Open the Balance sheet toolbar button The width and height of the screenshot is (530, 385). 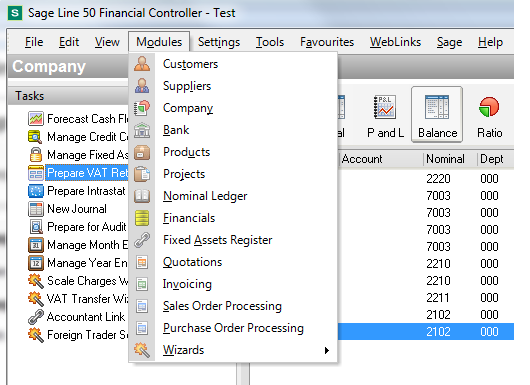point(437,114)
